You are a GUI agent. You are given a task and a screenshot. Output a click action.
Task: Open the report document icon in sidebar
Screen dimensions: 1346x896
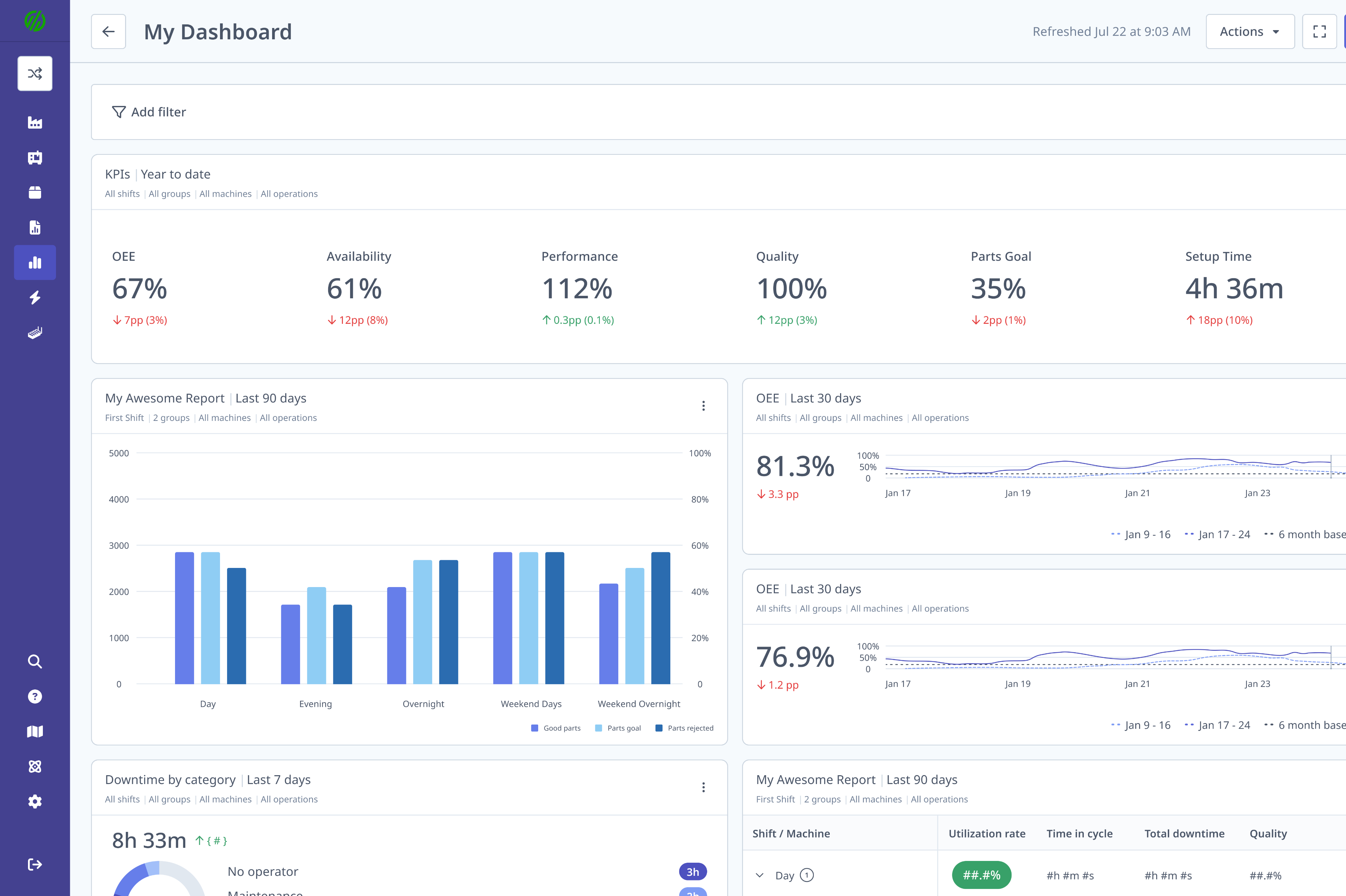pyautogui.click(x=35, y=227)
